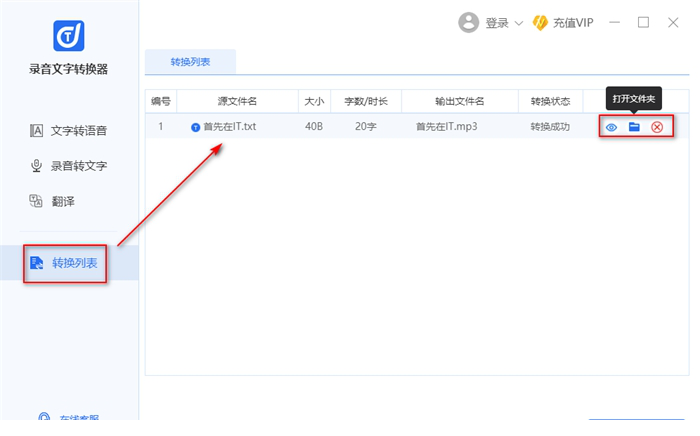Click the output file name 首先在IT.mp3
700x436 pixels.
(446, 127)
